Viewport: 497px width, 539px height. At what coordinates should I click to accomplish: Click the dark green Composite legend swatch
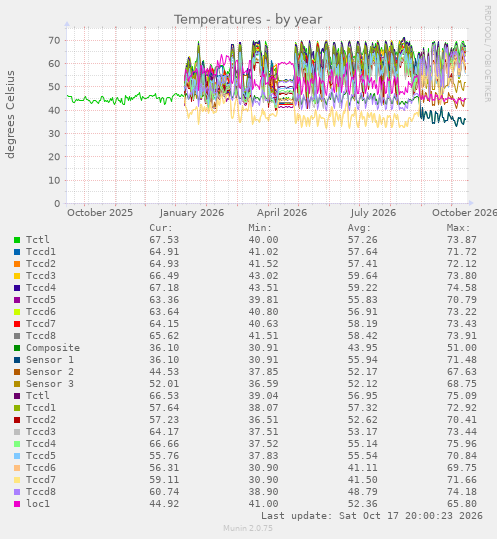[x=17, y=348]
